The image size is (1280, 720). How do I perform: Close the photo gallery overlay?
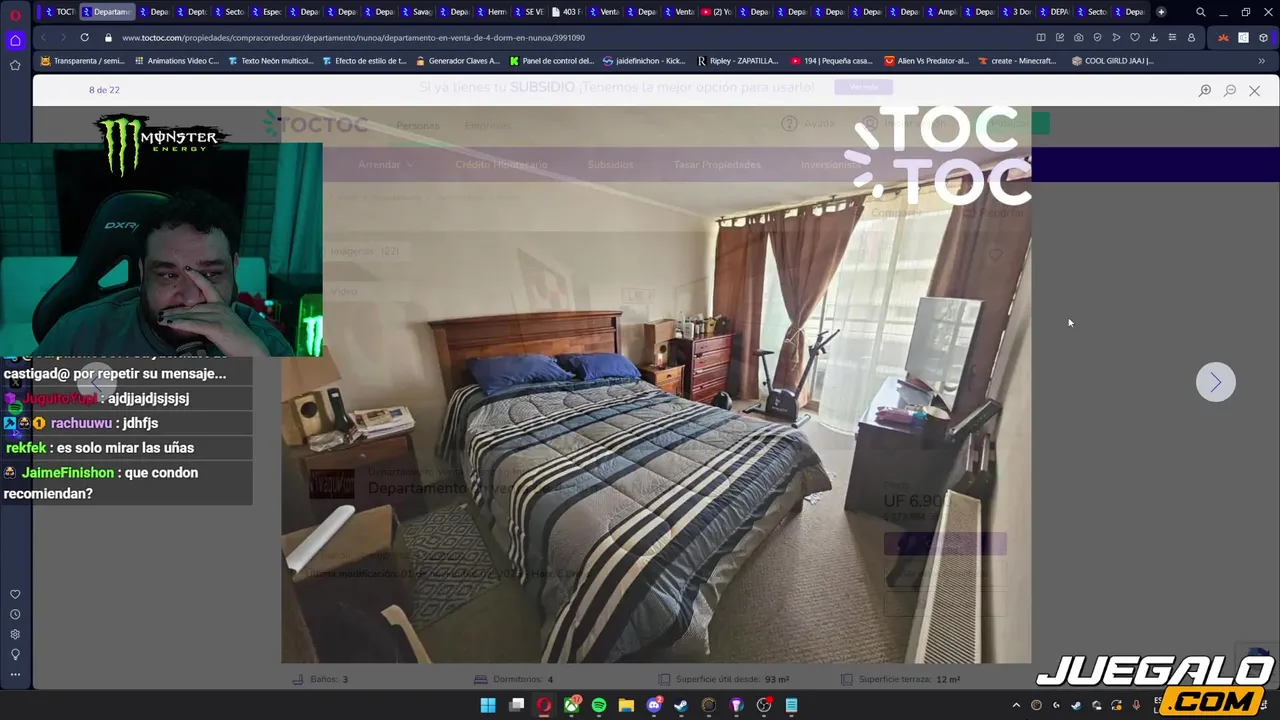click(x=1254, y=90)
